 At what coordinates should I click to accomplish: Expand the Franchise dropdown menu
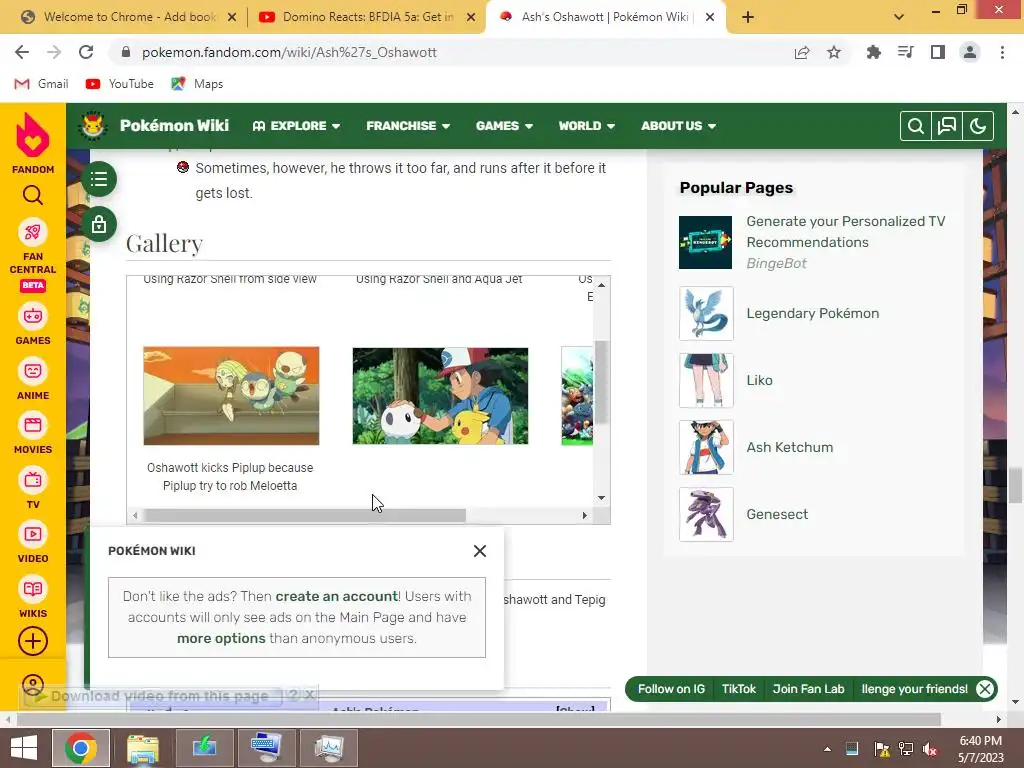click(408, 126)
